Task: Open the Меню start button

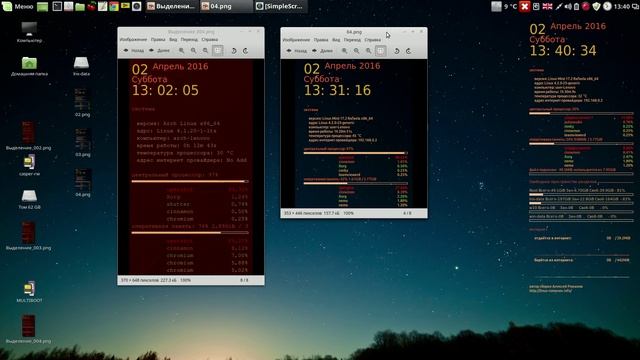Action: 18,6
